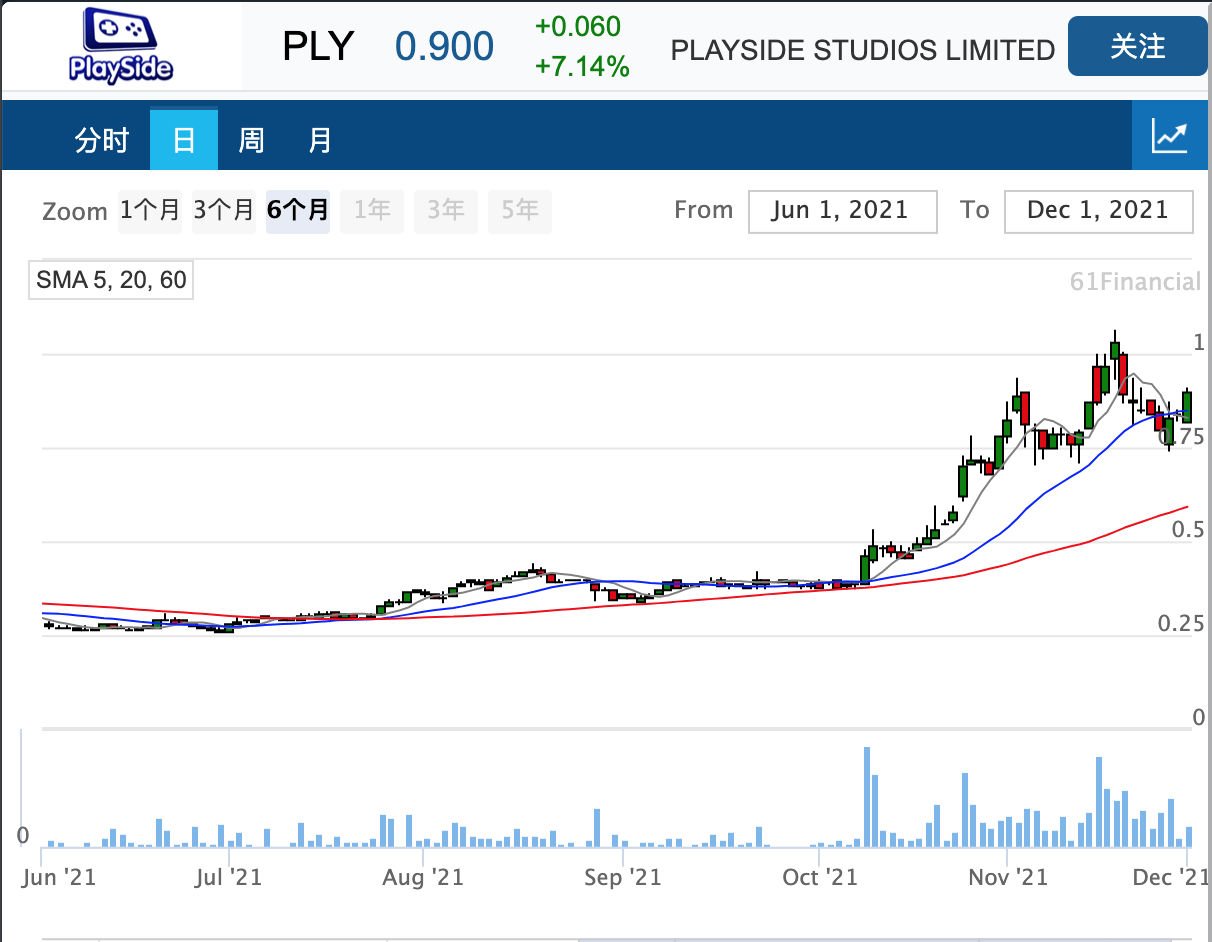The height and width of the screenshot is (942, 1212).
Task: Follow the stock with 关注 button
Action: coord(1138,46)
